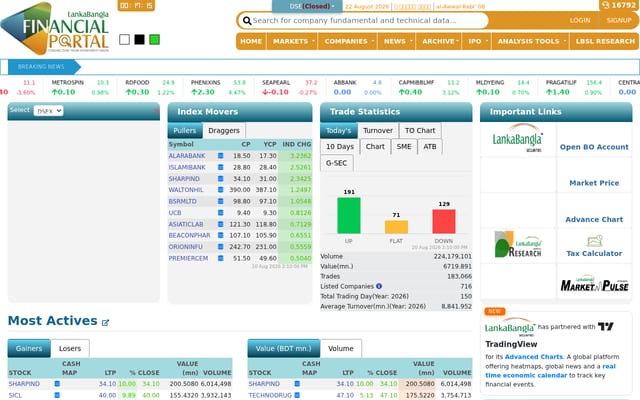Expand the ARCHIVE menu
Screen dimensions: 640x400
(x=439, y=41)
